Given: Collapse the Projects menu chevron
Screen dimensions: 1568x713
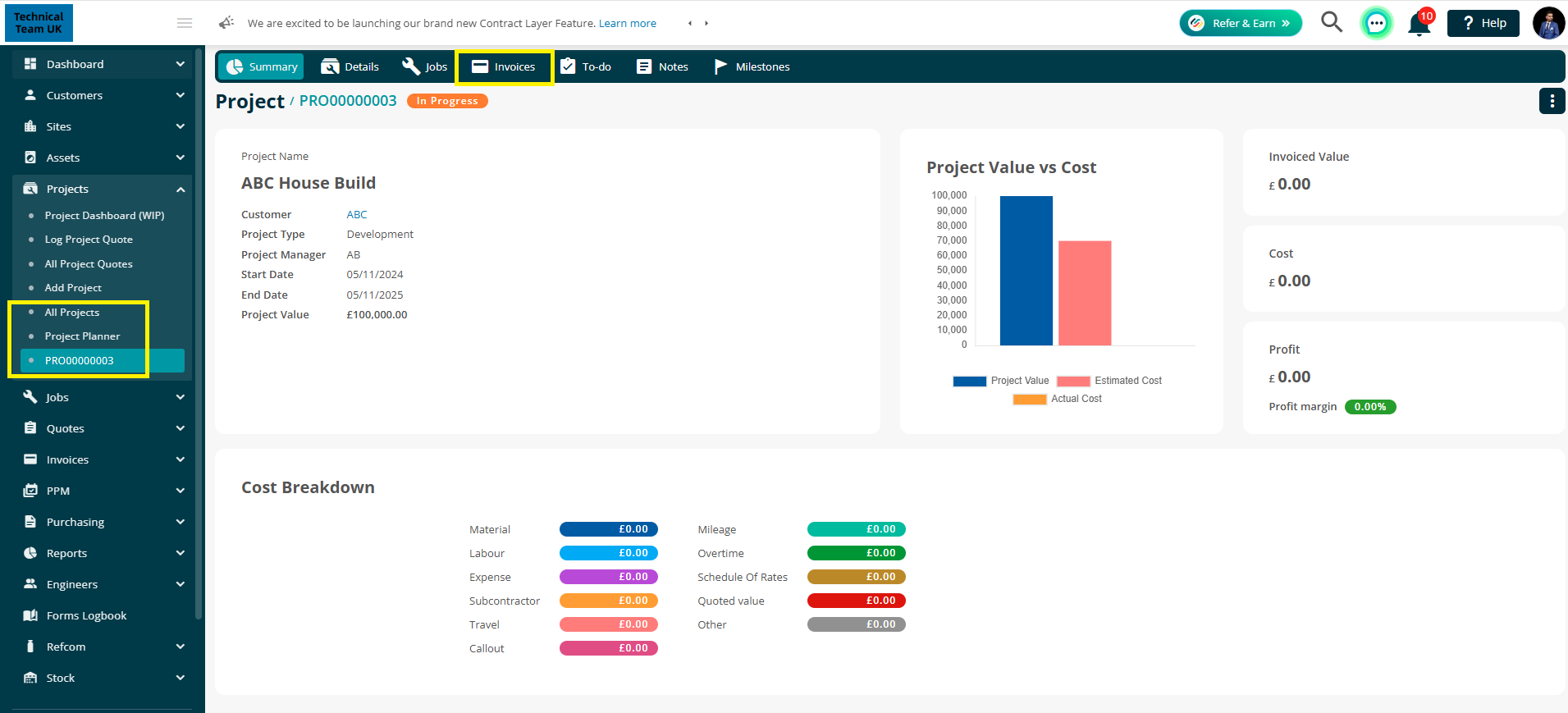Looking at the screenshot, I should click(180, 190).
